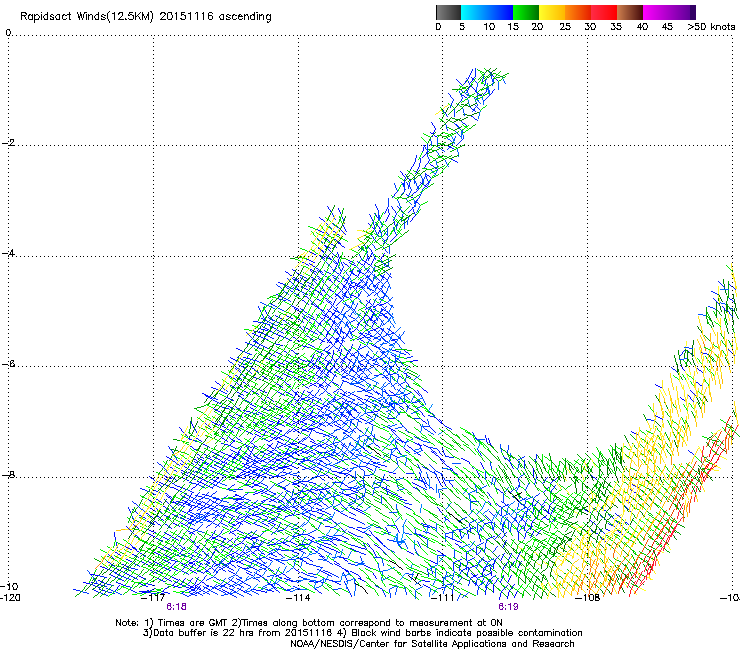Click the 'Rapidscat Winds(12.5KM) 20151116 ascending' title
The height and width of the screenshot is (650, 740).
coord(146,17)
